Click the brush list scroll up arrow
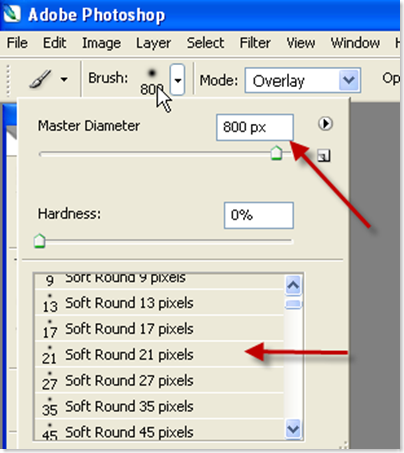 coord(293,285)
